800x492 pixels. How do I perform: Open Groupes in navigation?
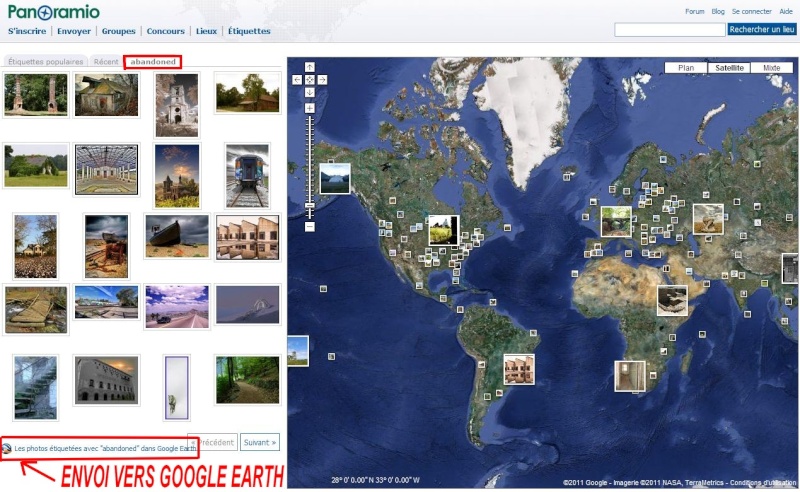[118, 31]
